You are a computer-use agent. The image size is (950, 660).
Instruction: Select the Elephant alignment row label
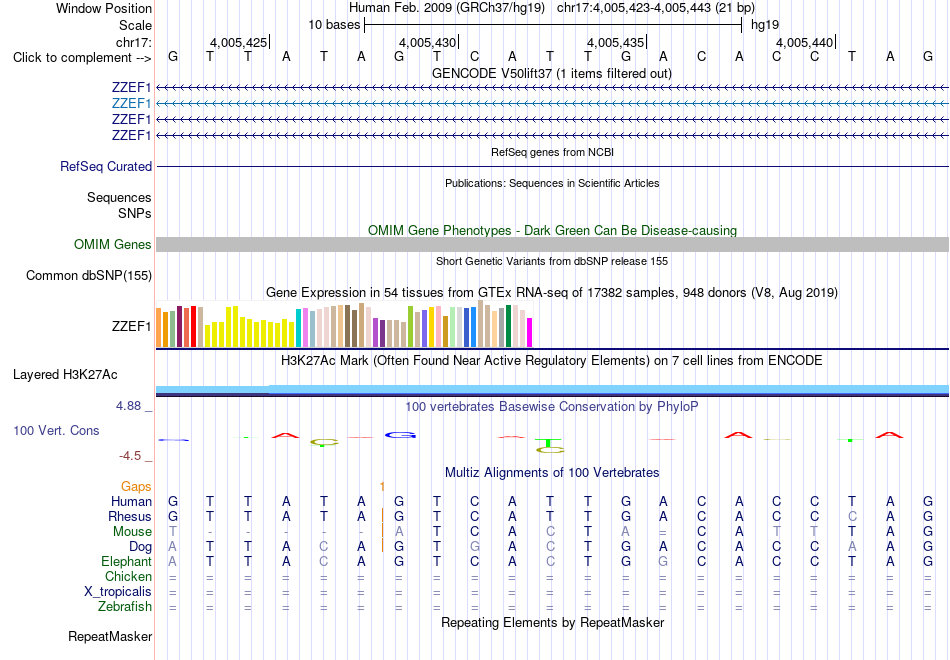[x=127, y=562]
